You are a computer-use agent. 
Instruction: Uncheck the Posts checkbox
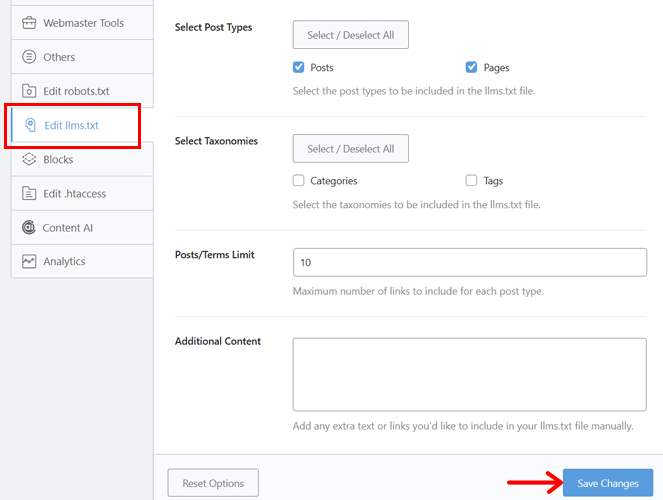299,67
